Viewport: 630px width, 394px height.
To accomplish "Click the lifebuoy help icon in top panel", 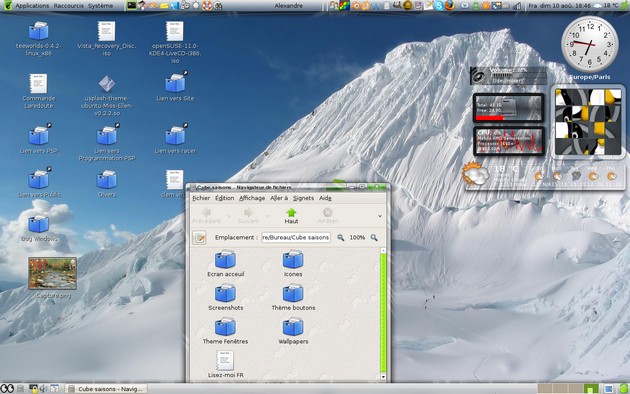I will coord(207,6).
